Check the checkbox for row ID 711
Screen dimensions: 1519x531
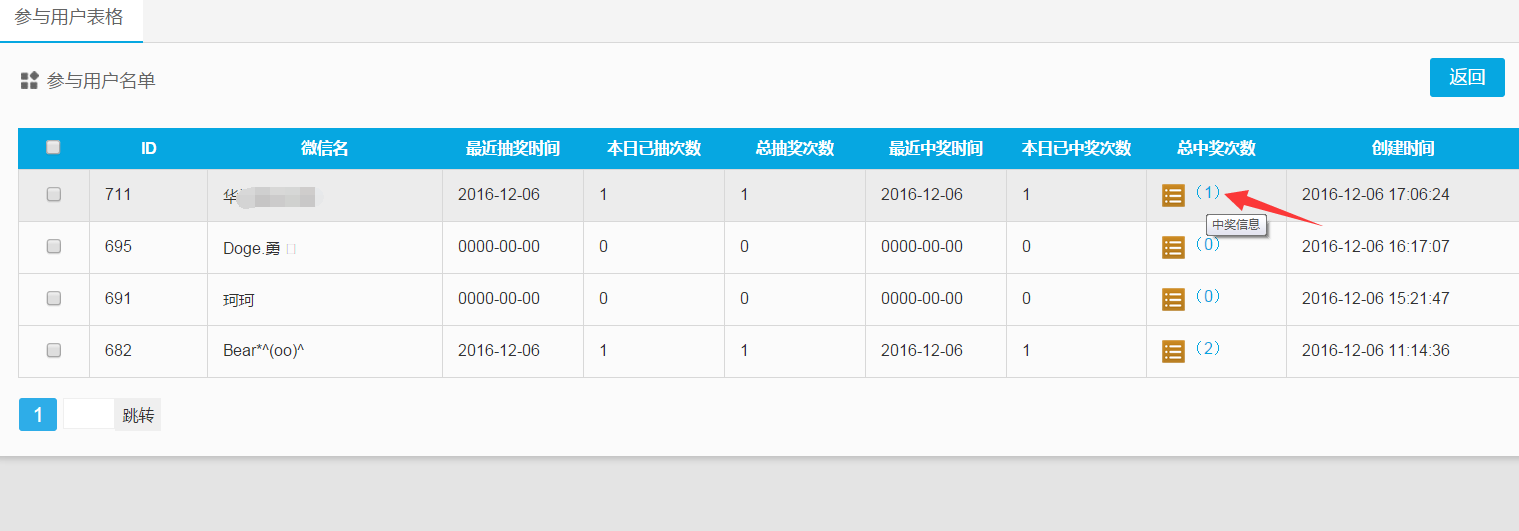tap(54, 195)
